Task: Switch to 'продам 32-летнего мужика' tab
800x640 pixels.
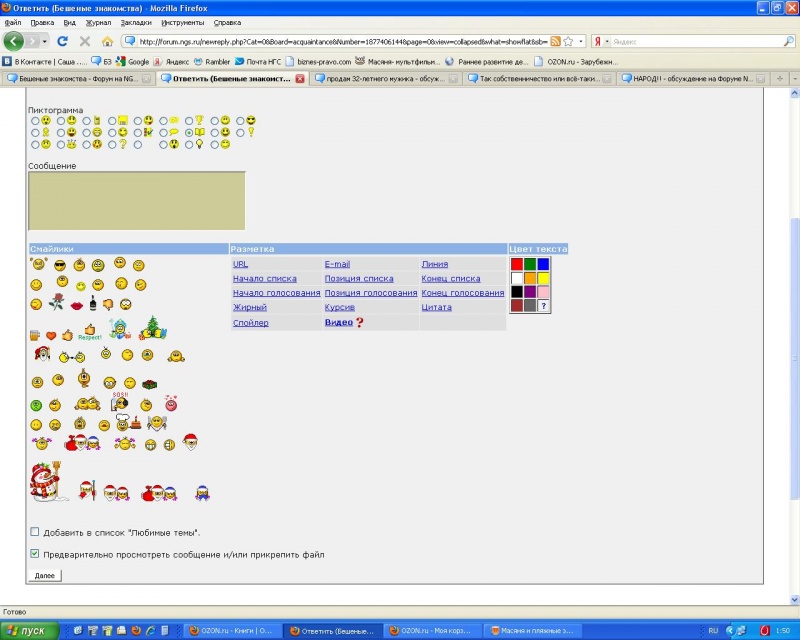Action: (386, 77)
